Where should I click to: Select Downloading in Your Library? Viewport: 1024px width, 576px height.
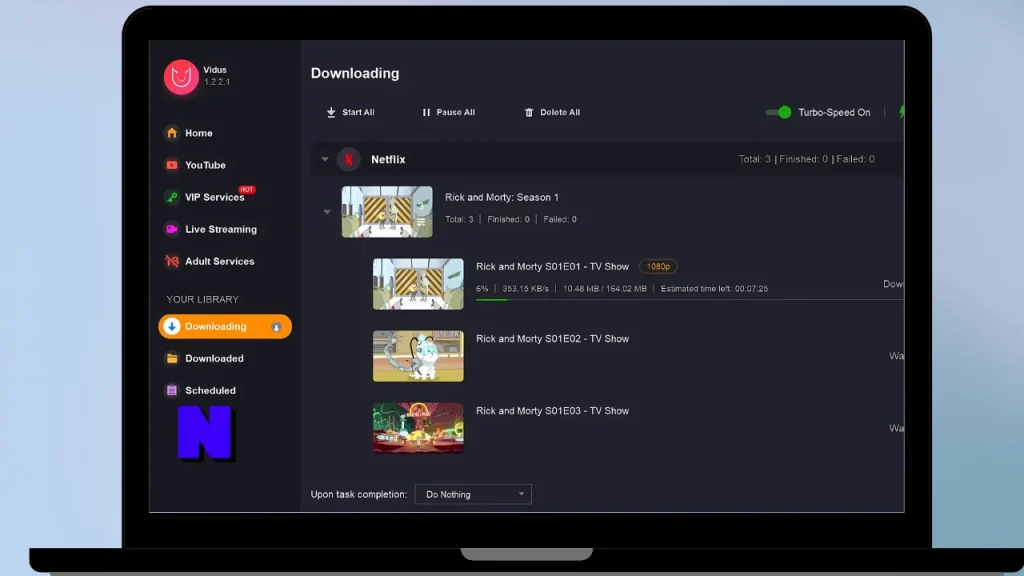pyautogui.click(x=225, y=327)
